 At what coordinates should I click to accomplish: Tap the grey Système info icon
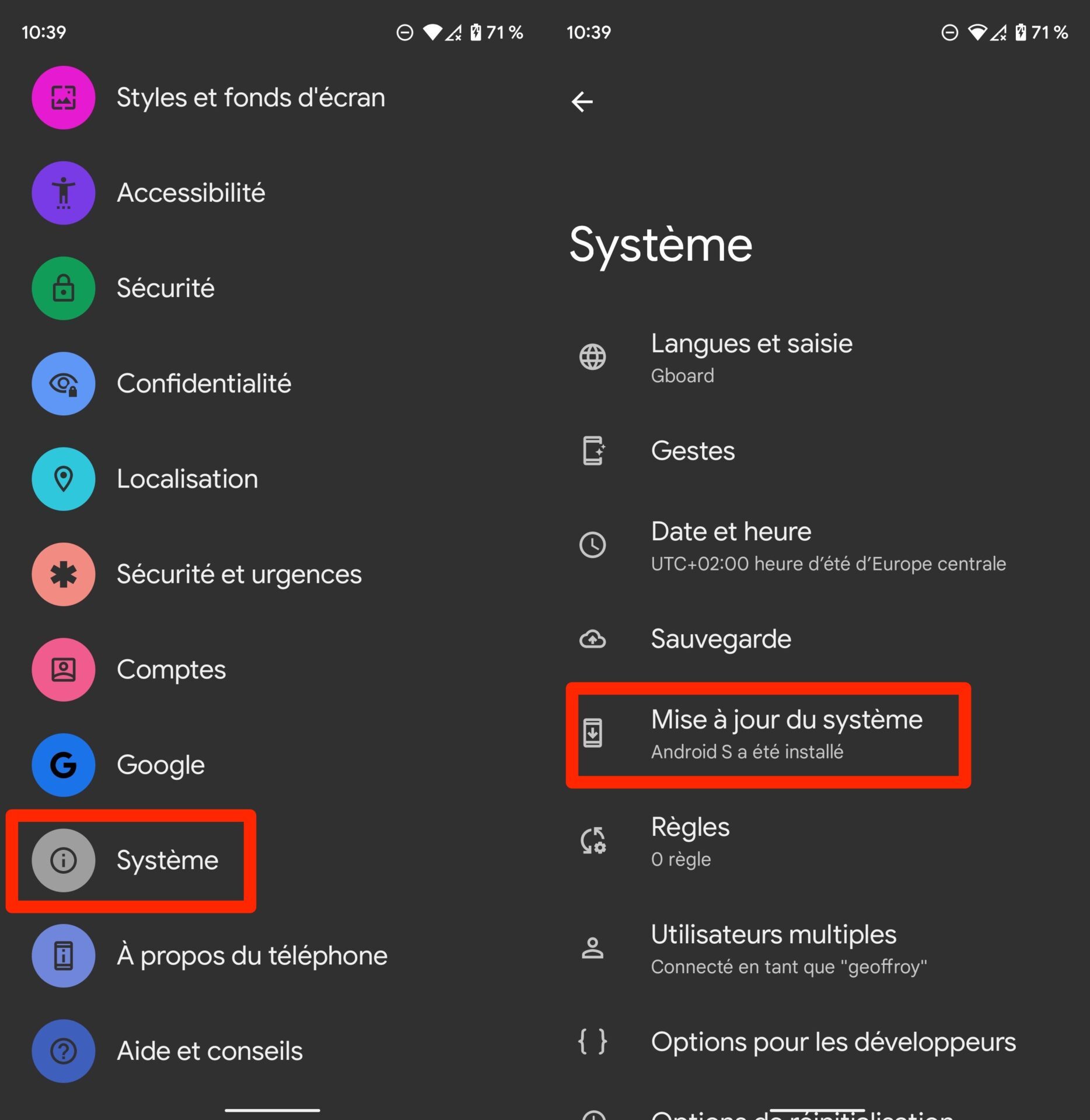click(63, 860)
